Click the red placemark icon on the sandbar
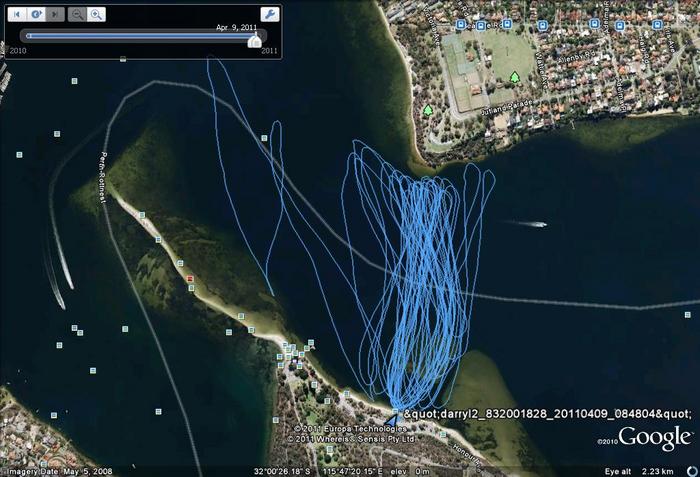 pos(190,278)
